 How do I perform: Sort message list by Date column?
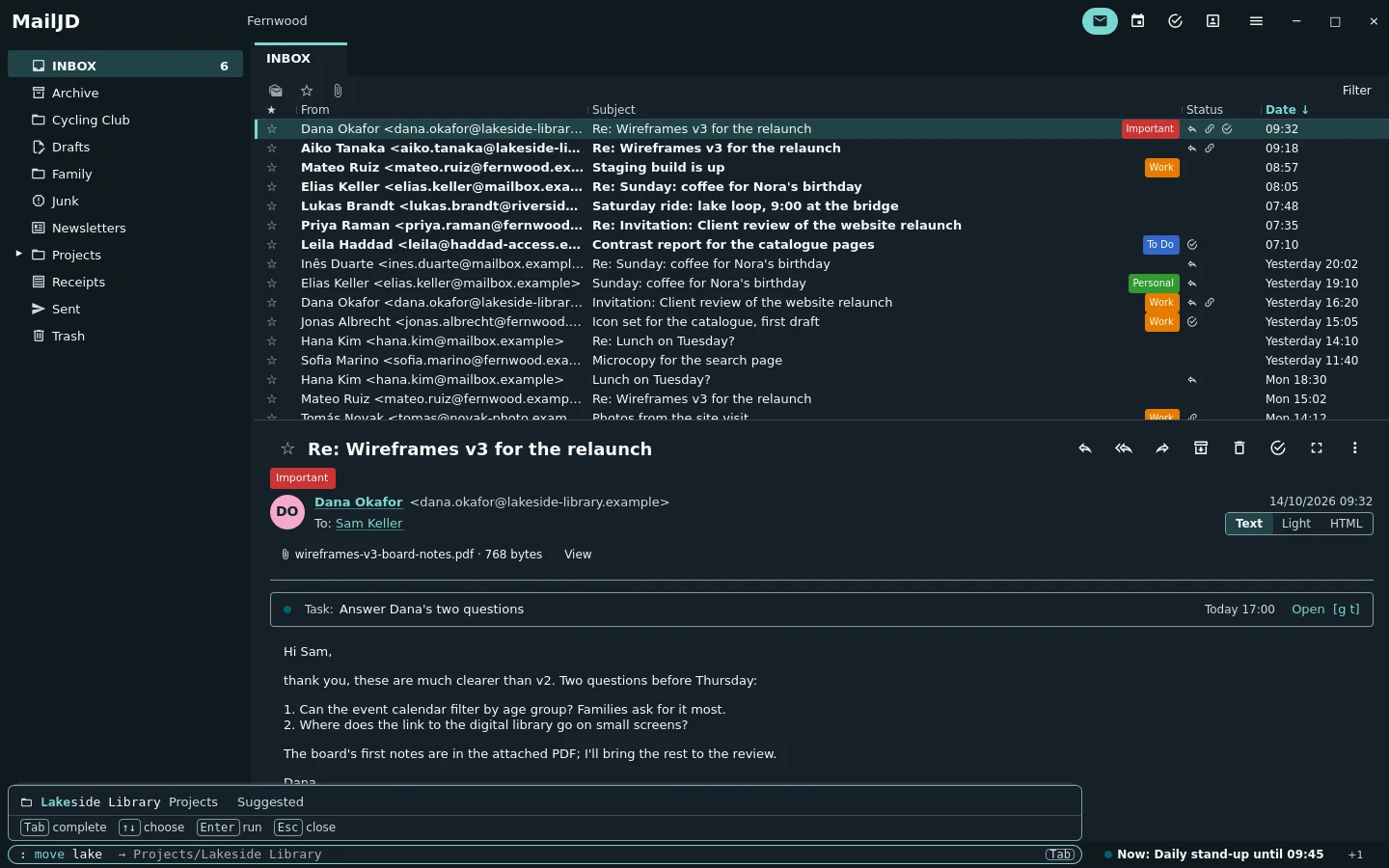point(1287,110)
